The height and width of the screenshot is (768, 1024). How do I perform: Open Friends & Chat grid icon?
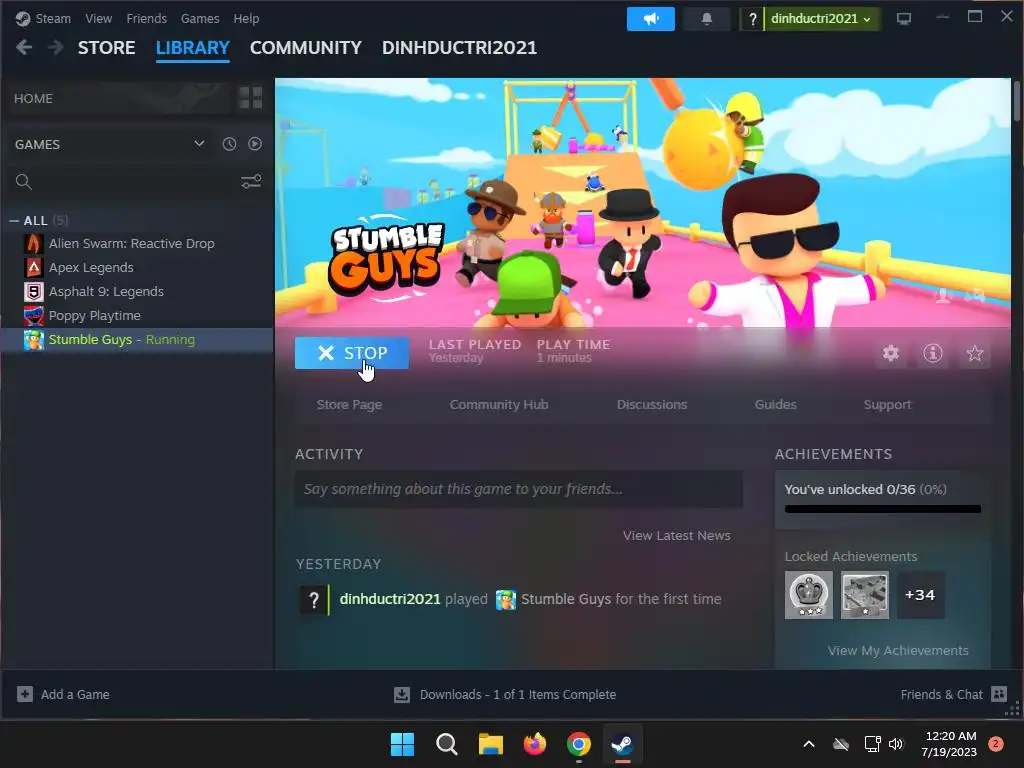(x=999, y=694)
